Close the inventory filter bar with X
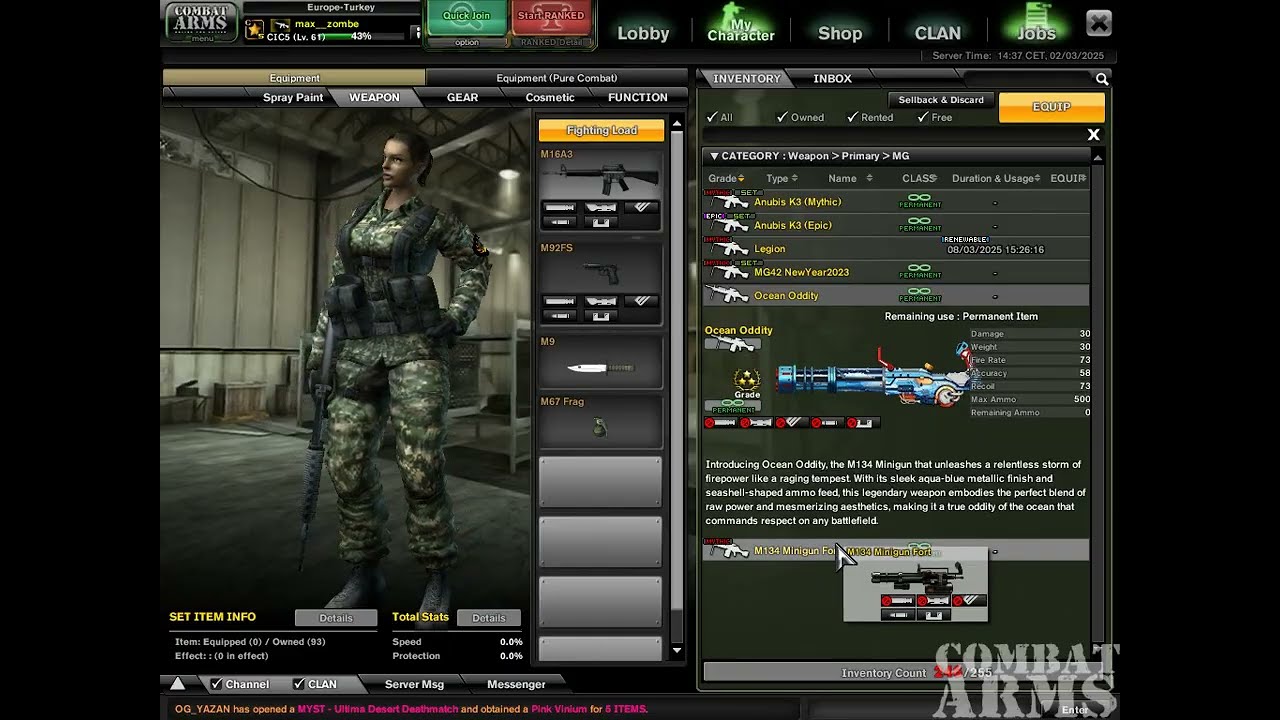1280x720 pixels. tap(1093, 135)
